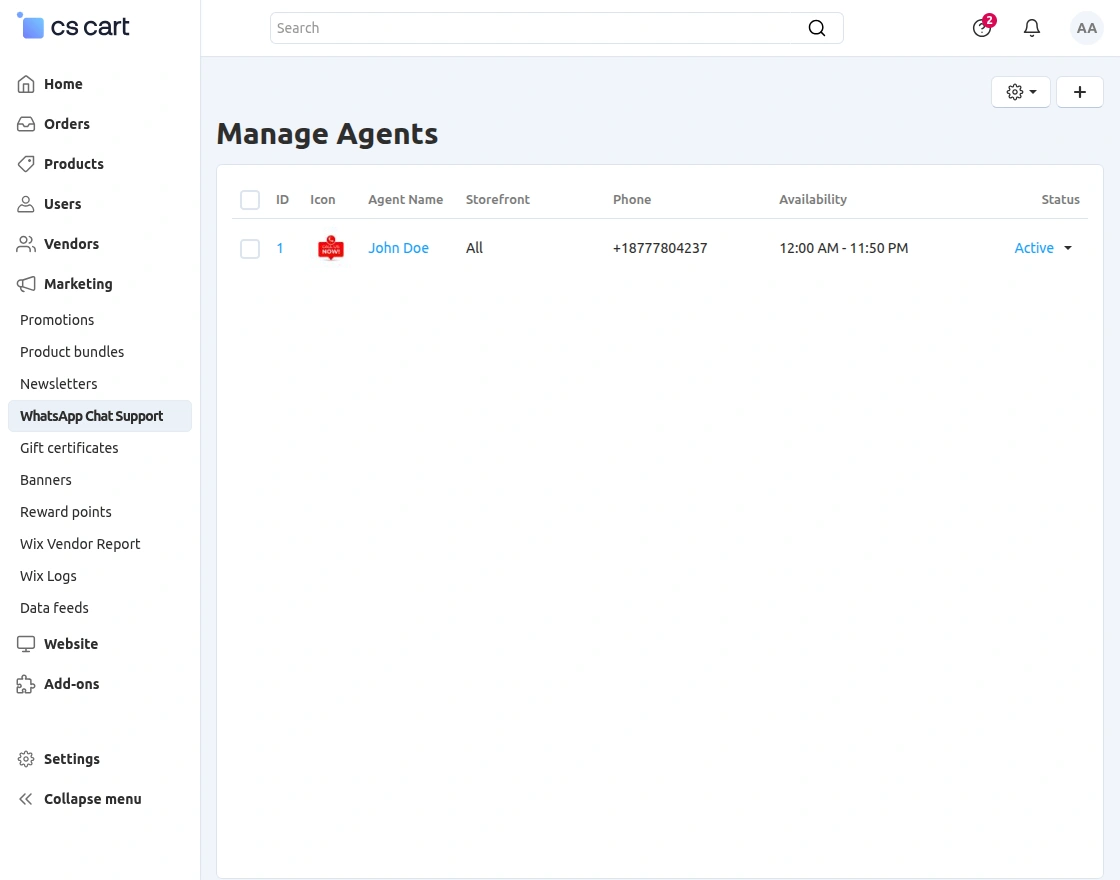The width and height of the screenshot is (1120, 880).
Task: Open Gift certificates page
Action: click(x=69, y=448)
